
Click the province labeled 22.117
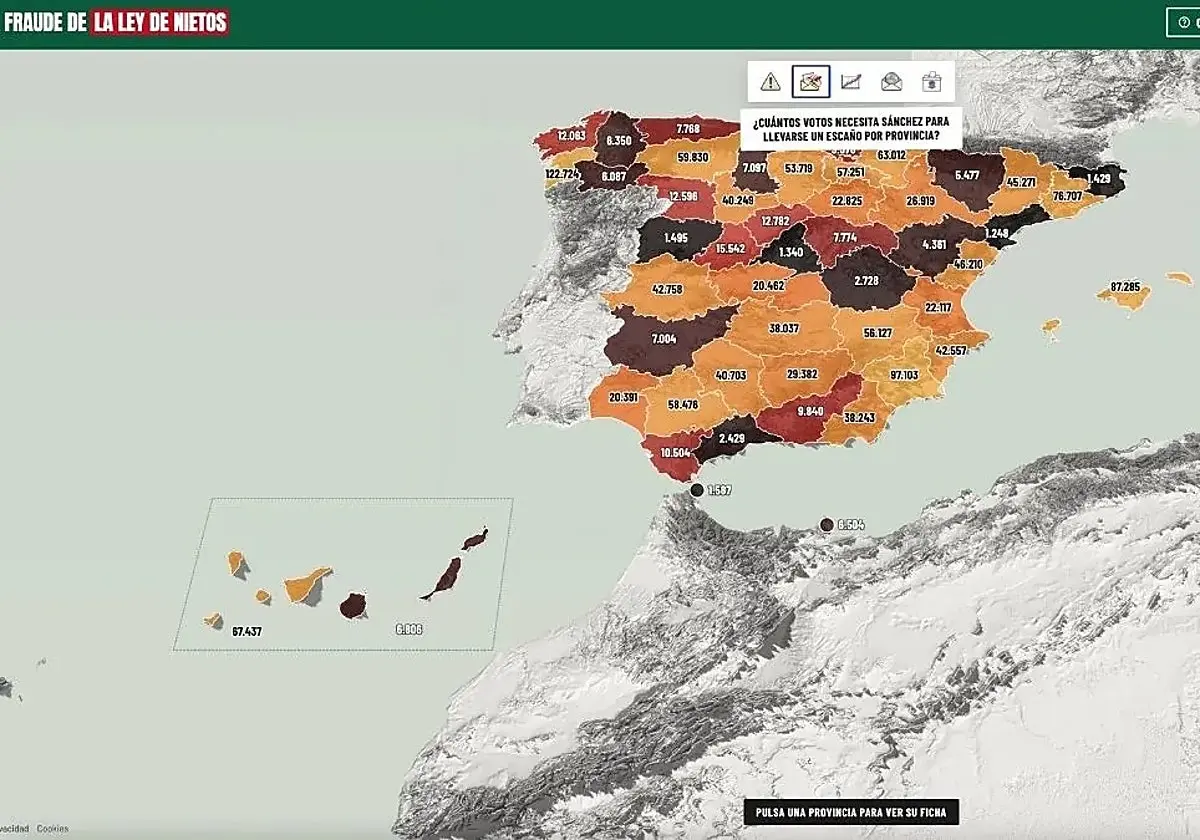(938, 308)
